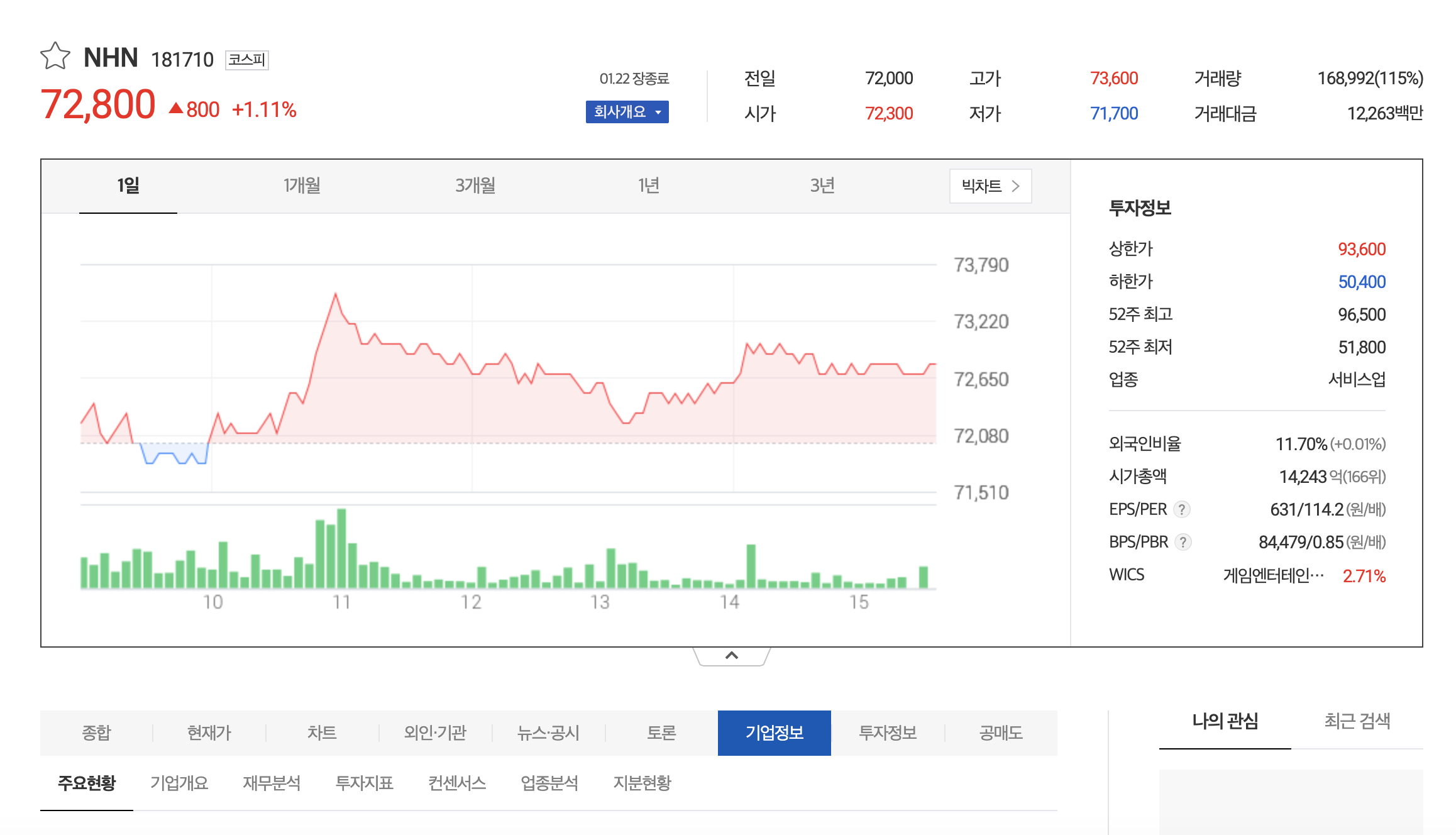Click the 하한가 value 50,400
This screenshot has height=835, width=1456.
click(x=1362, y=282)
